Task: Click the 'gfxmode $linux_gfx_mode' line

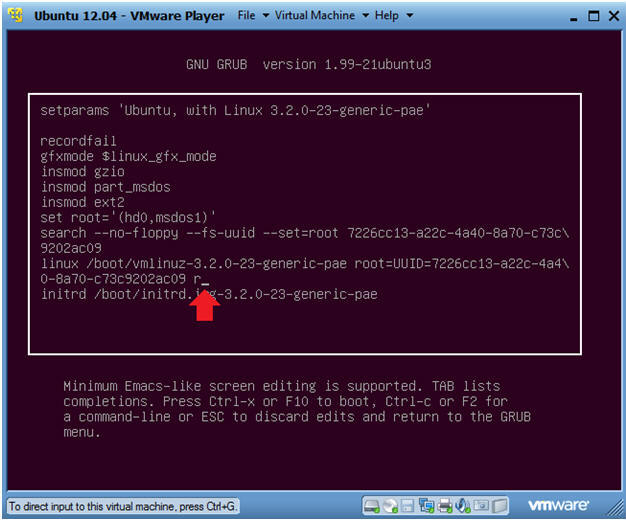Action: pos(128,156)
